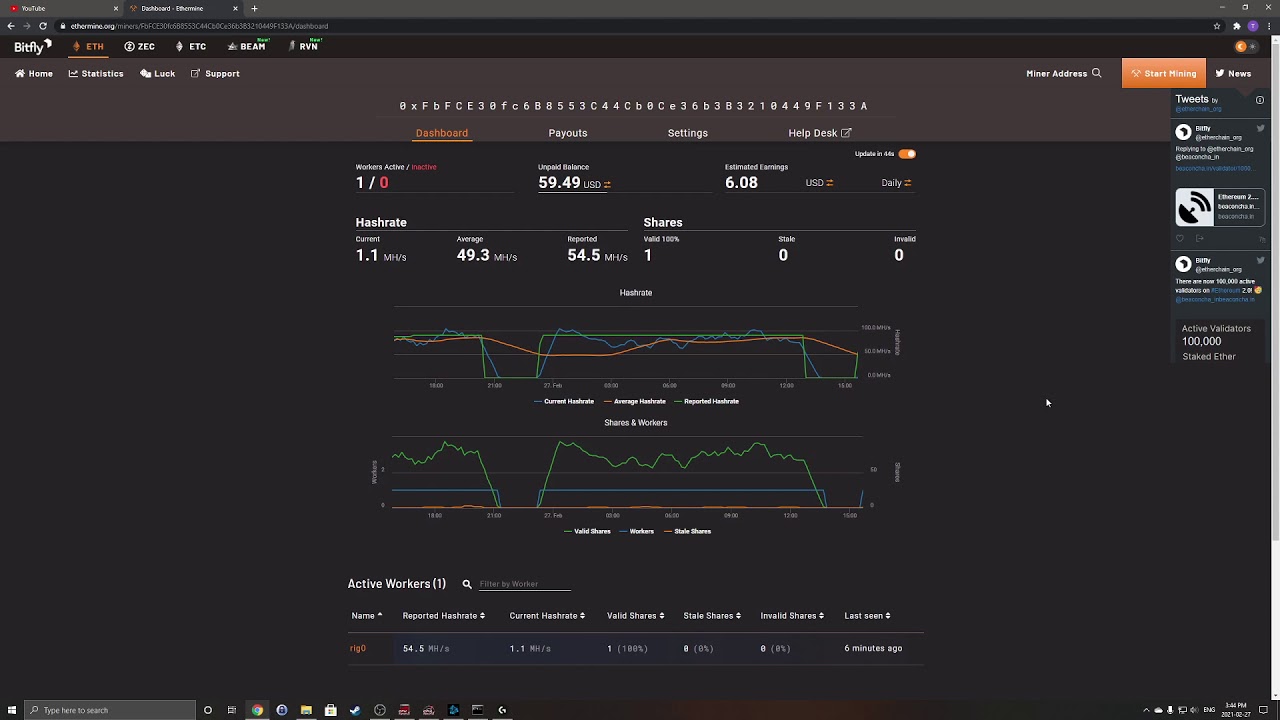Open the Bitfly logo homepage
Screen dimensions: 1280x720
(x=32, y=46)
